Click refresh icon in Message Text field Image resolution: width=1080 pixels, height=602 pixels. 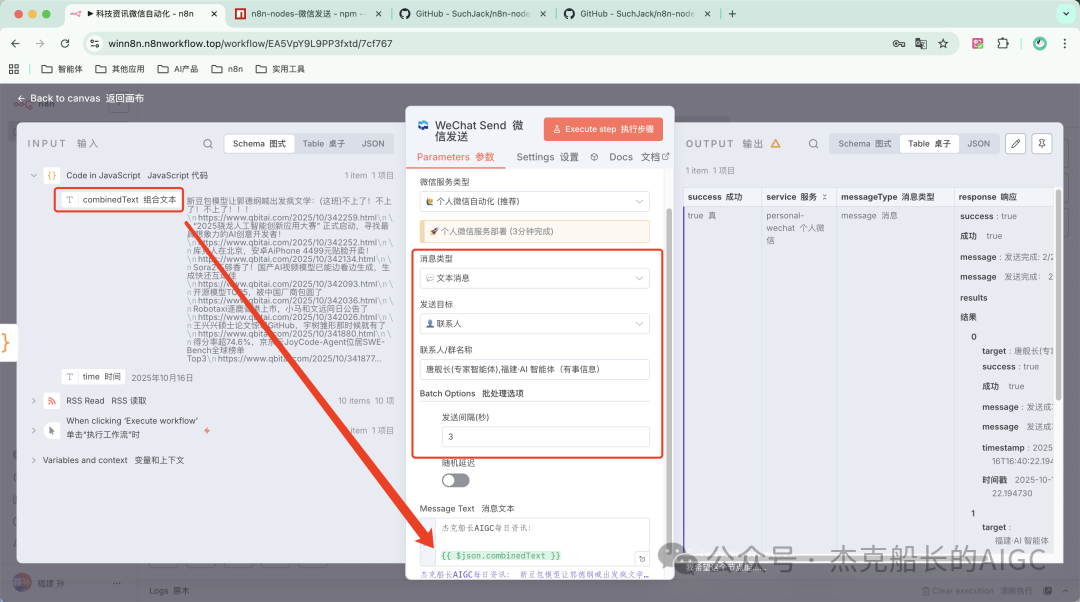click(x=642, y=559)
